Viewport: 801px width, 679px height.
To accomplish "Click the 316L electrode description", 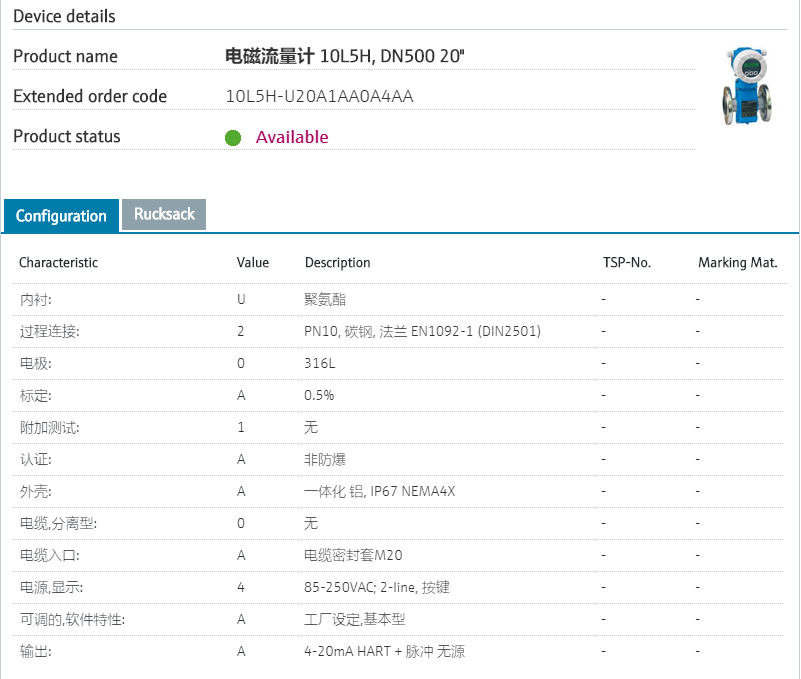I will (x=320, y=363).
